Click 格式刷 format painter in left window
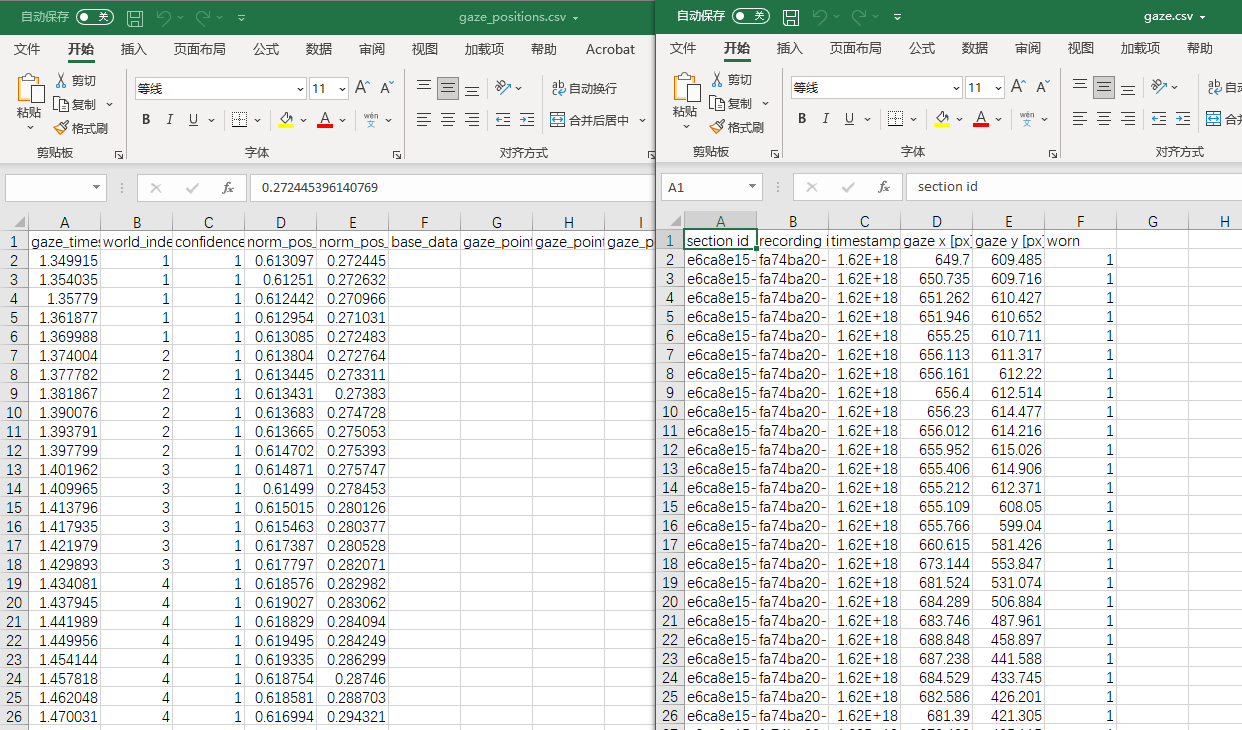 (x=80, y=128)
